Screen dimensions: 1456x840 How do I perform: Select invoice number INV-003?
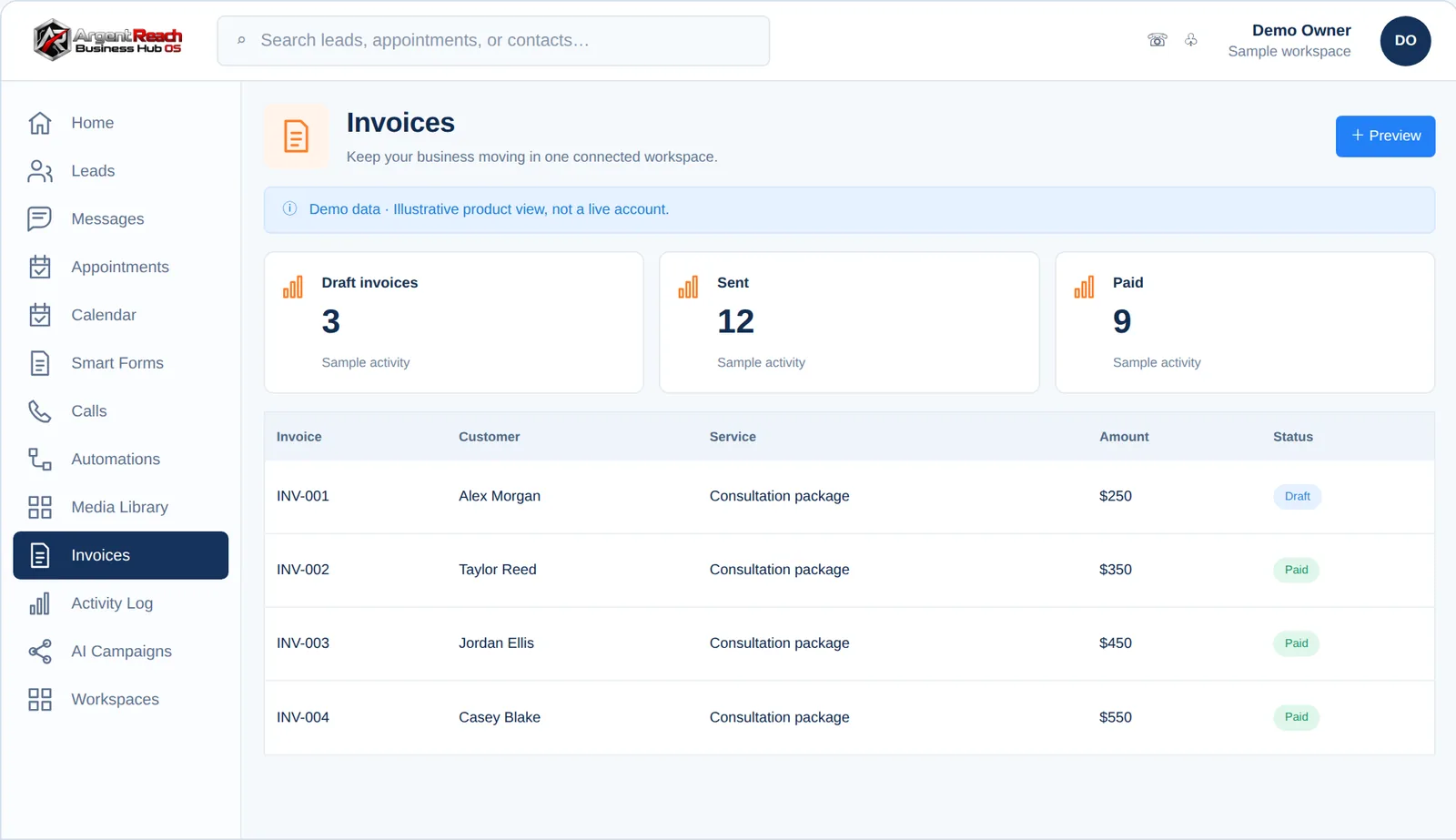pyautogui.click(x=303, y=643)
